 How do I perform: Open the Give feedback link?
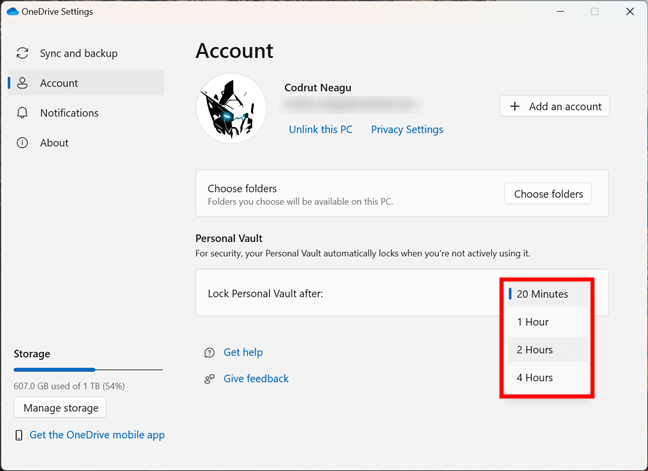click(256, 378)
